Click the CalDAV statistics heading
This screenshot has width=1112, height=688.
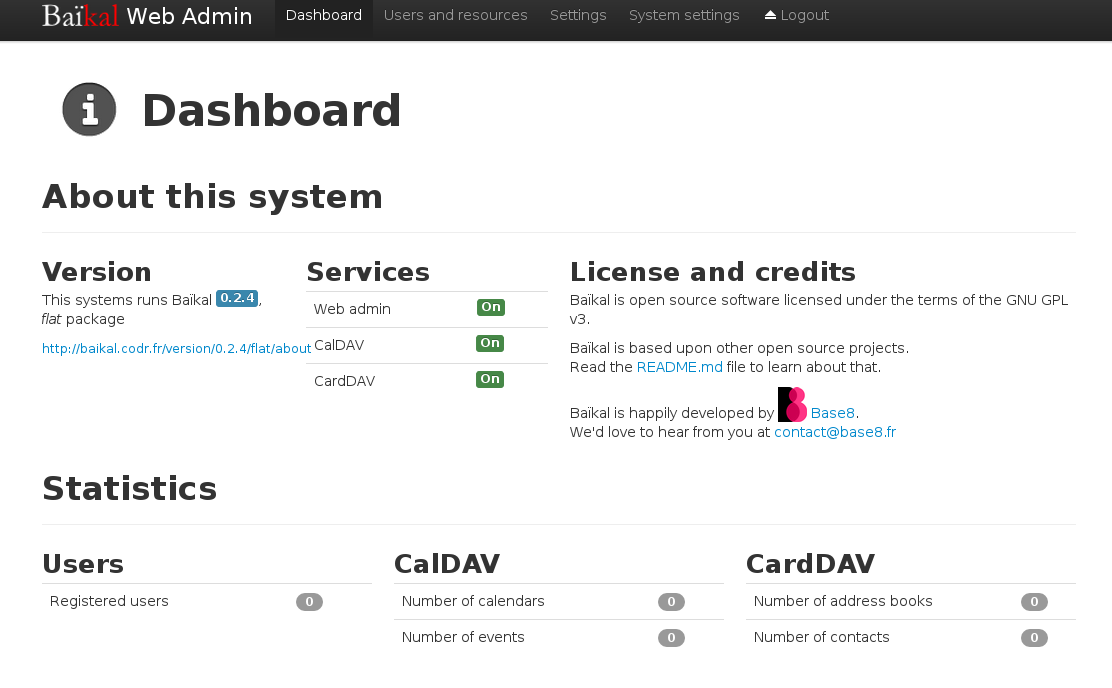[447, 564]
